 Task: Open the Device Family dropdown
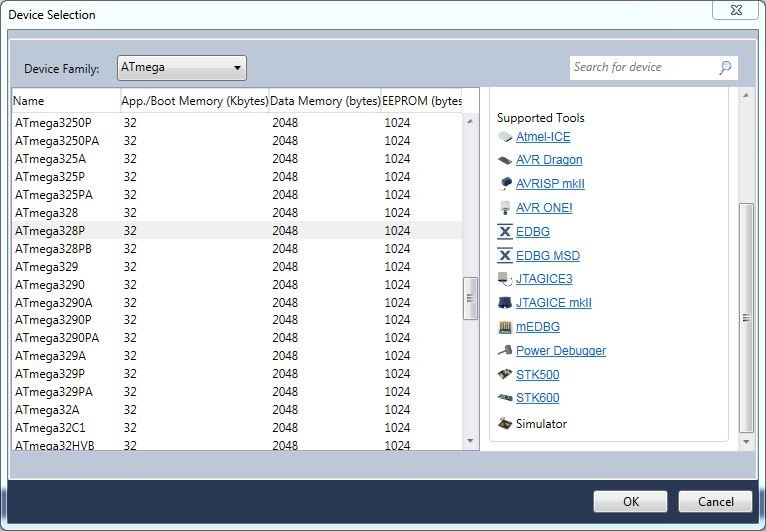pos(182,68)
